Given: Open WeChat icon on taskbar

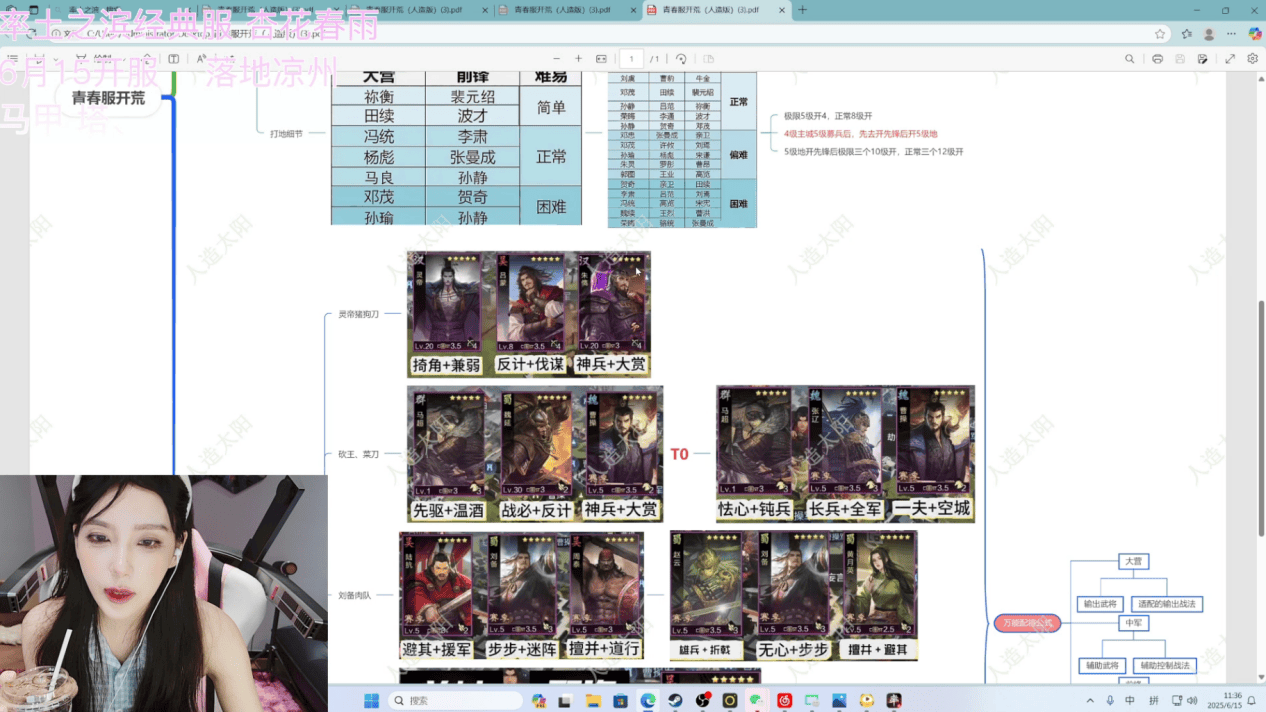Looking at the screenshot, I should click(x=758, y=700).
